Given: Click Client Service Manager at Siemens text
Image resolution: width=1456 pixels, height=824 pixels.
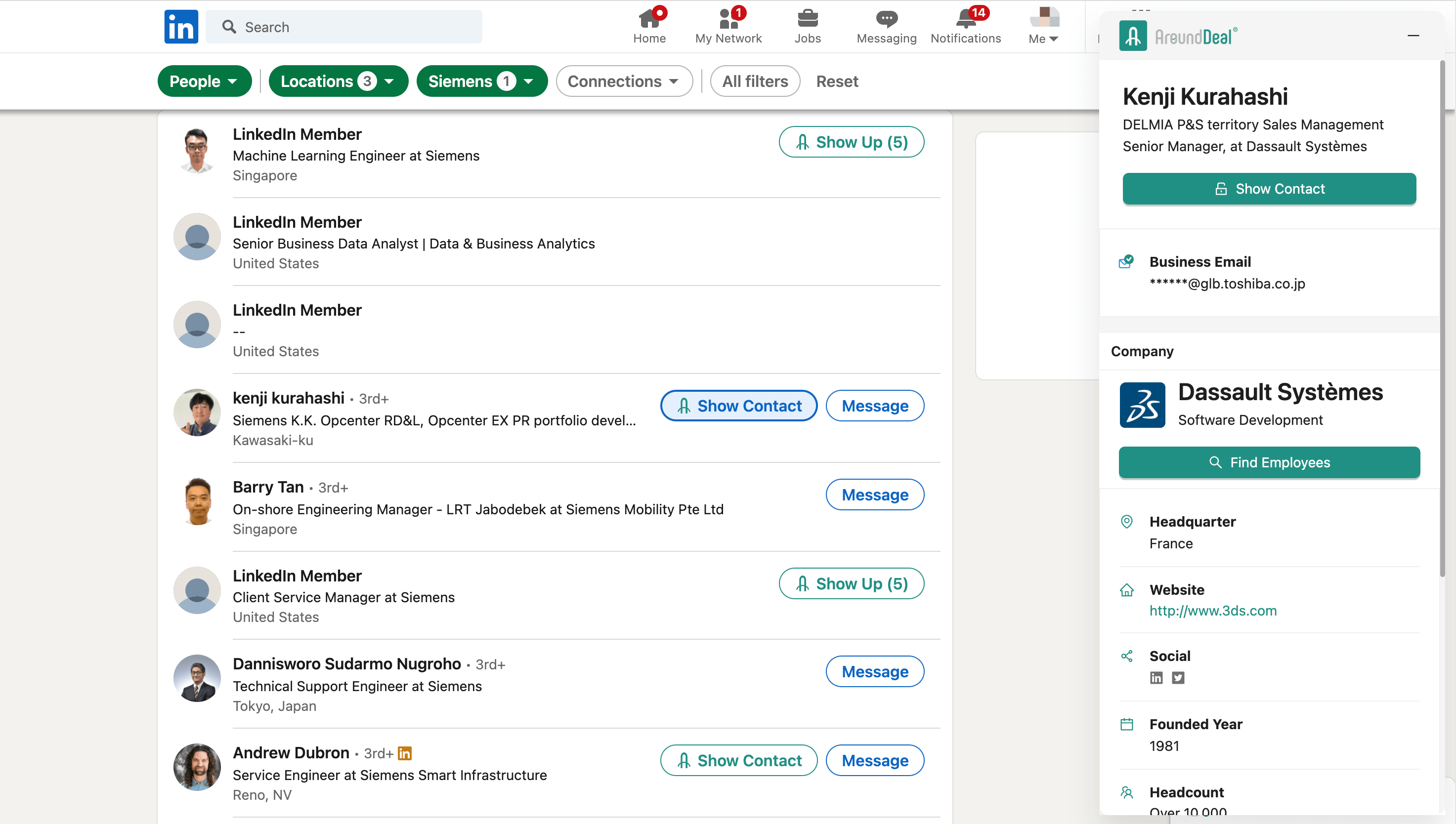Looking at the screenshot, I should (343, 597).
